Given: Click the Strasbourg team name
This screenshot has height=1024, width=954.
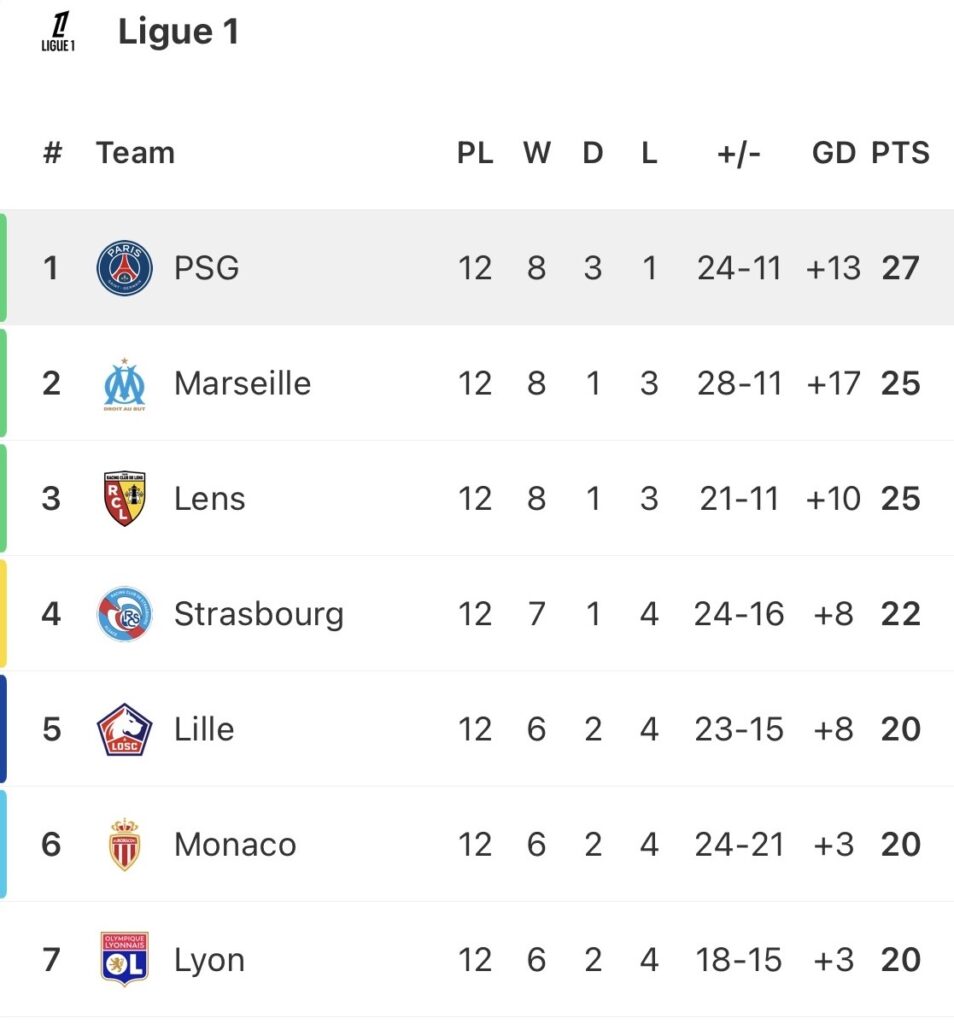Looking at the screenshot, I should (258, 614).
